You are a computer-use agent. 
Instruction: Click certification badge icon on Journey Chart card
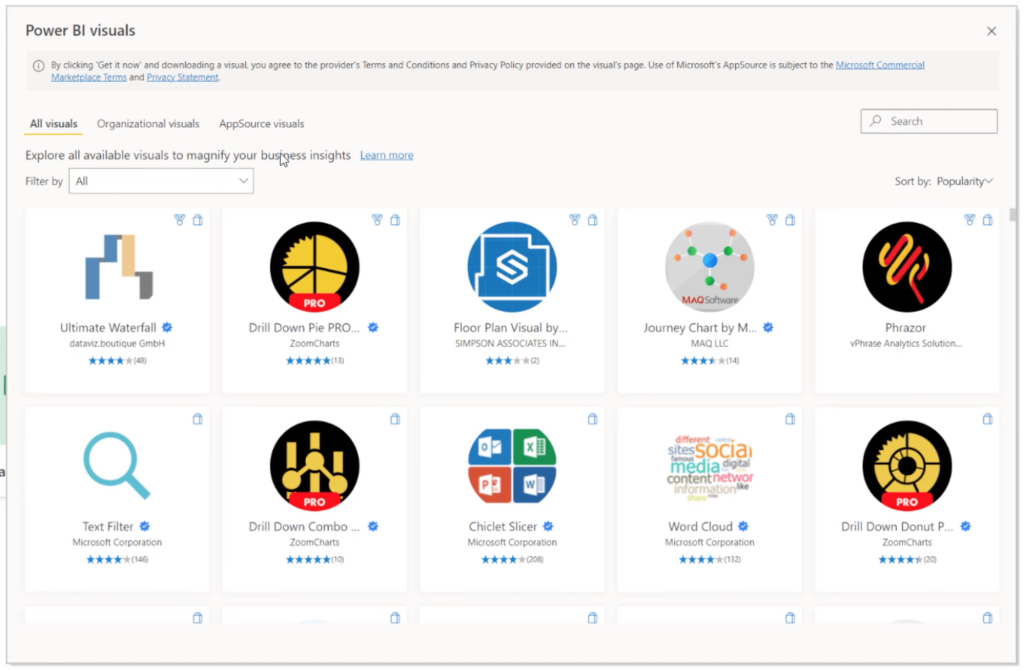(x=772, y=220)
